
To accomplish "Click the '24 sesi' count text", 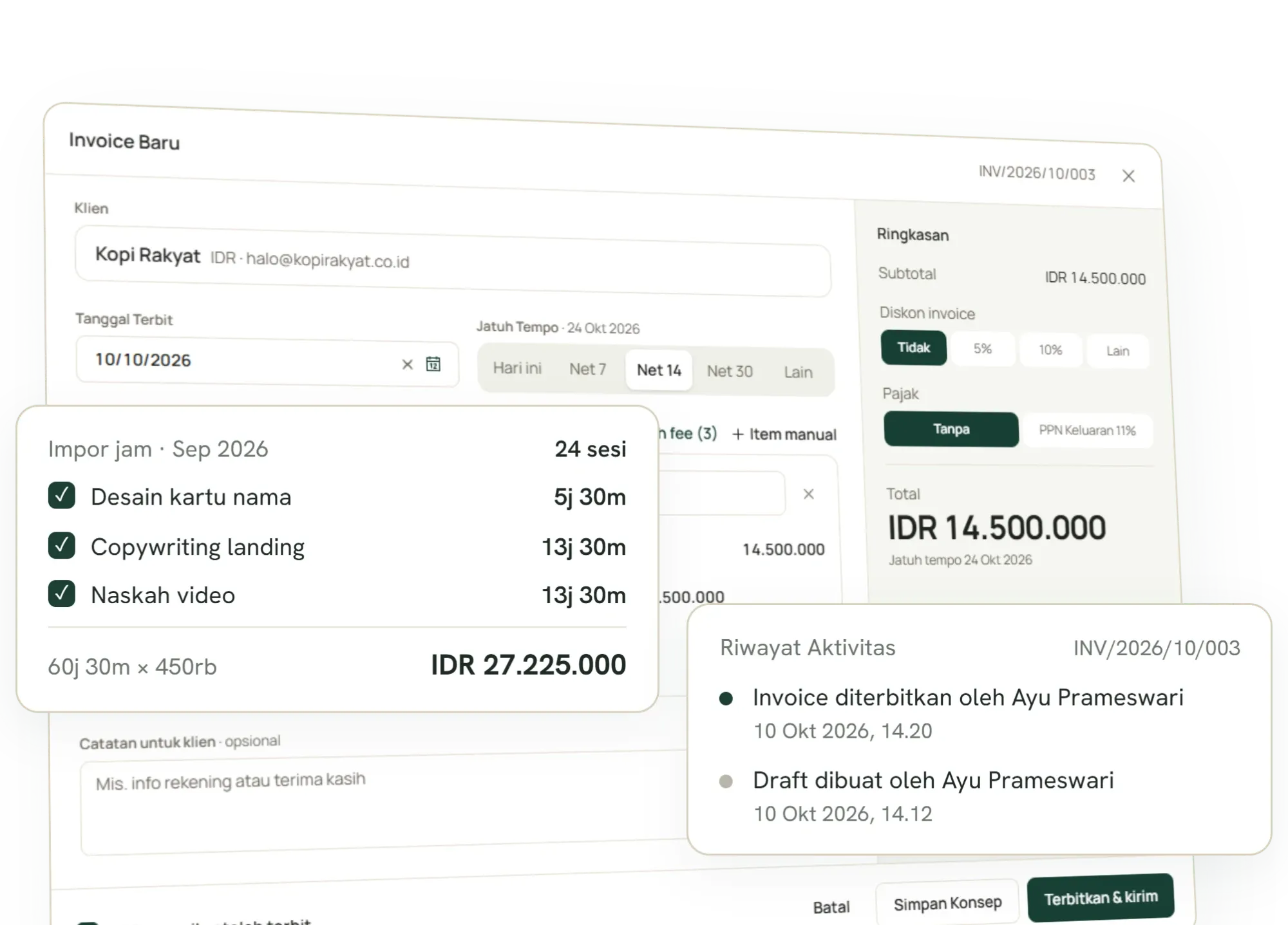I will 591,449.
